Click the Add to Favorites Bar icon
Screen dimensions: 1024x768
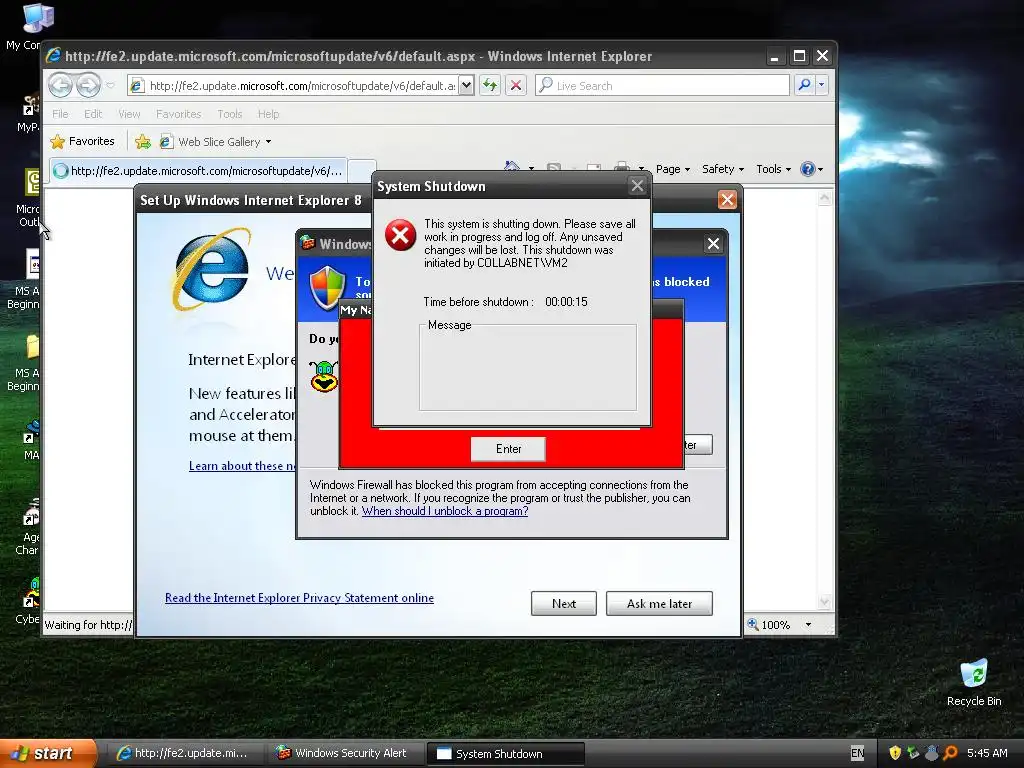tap(142, 142)
